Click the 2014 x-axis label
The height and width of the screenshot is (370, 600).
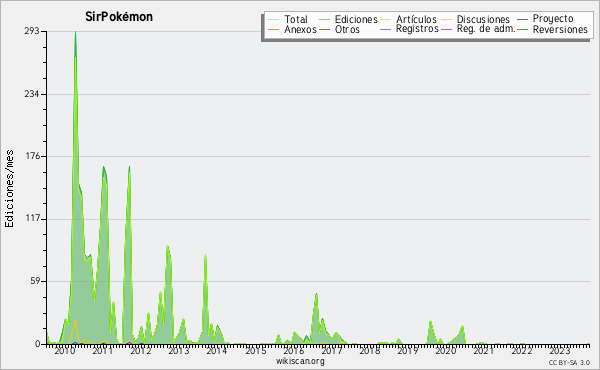click(217, 350)
